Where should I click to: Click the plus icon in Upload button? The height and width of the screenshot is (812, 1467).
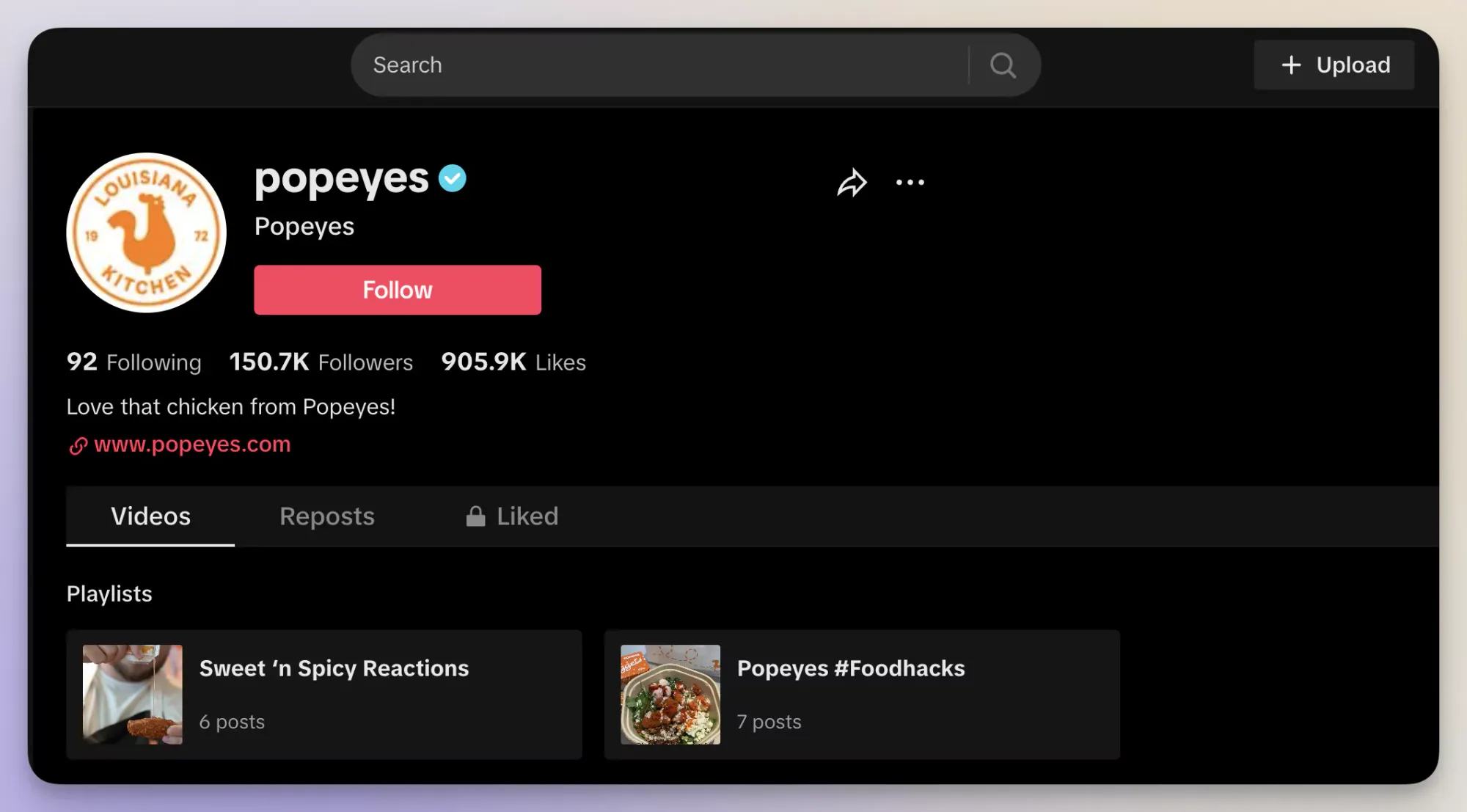[x=1291, y=65]
